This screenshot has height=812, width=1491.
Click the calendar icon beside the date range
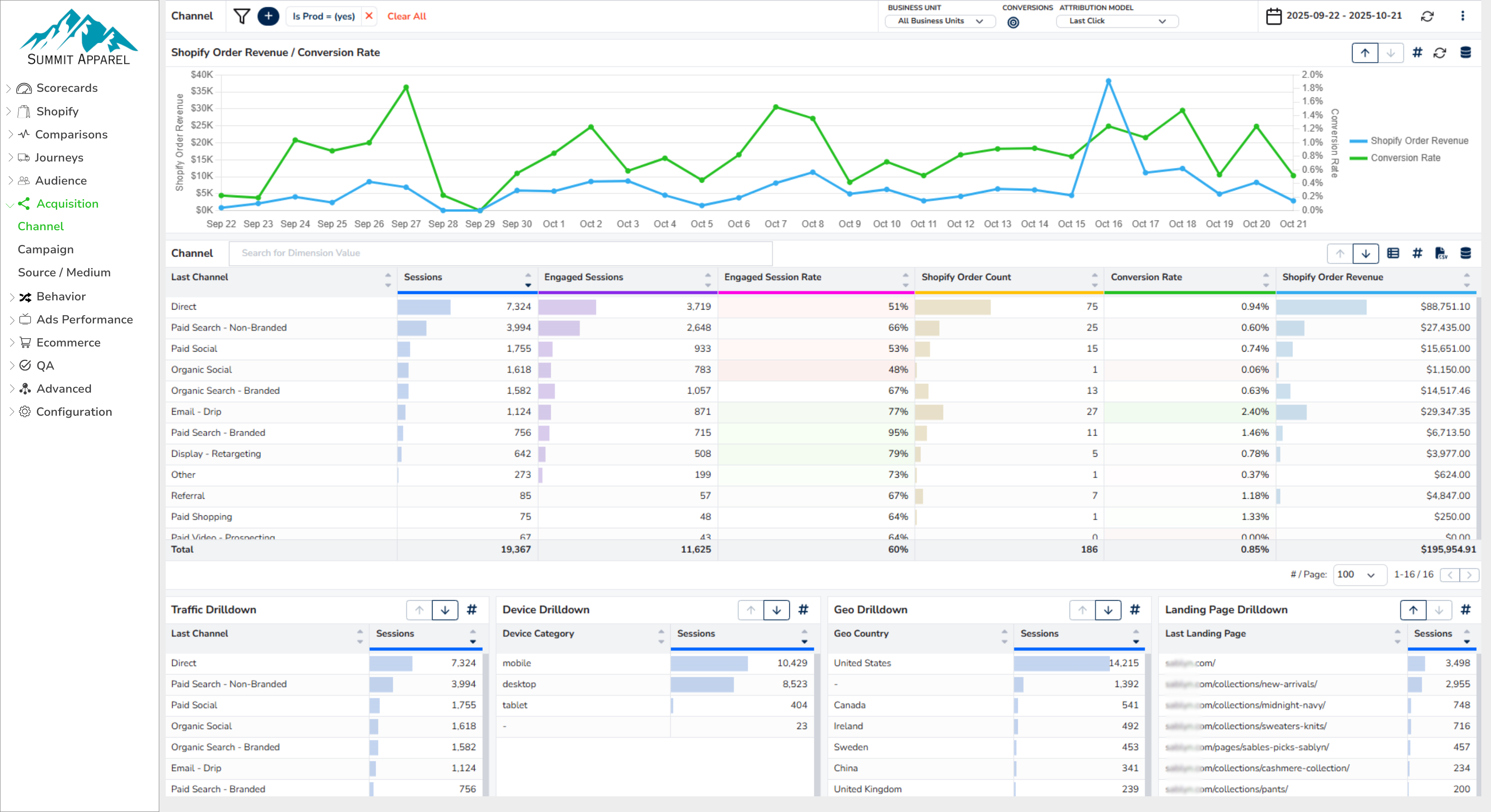pos(1274,16)
